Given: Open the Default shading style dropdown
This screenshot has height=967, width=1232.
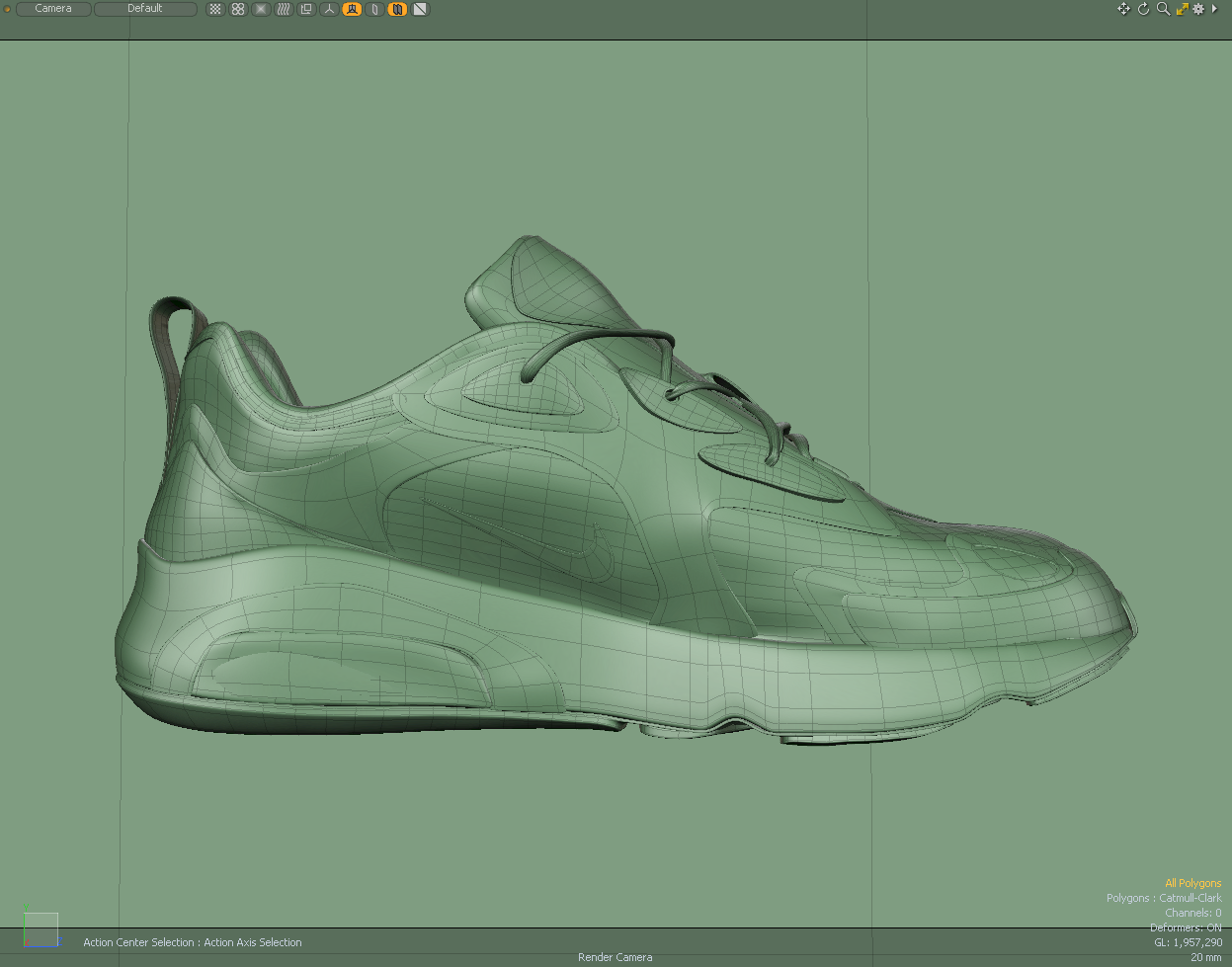Looking at the screenshot, I should [x=145, y=9].
